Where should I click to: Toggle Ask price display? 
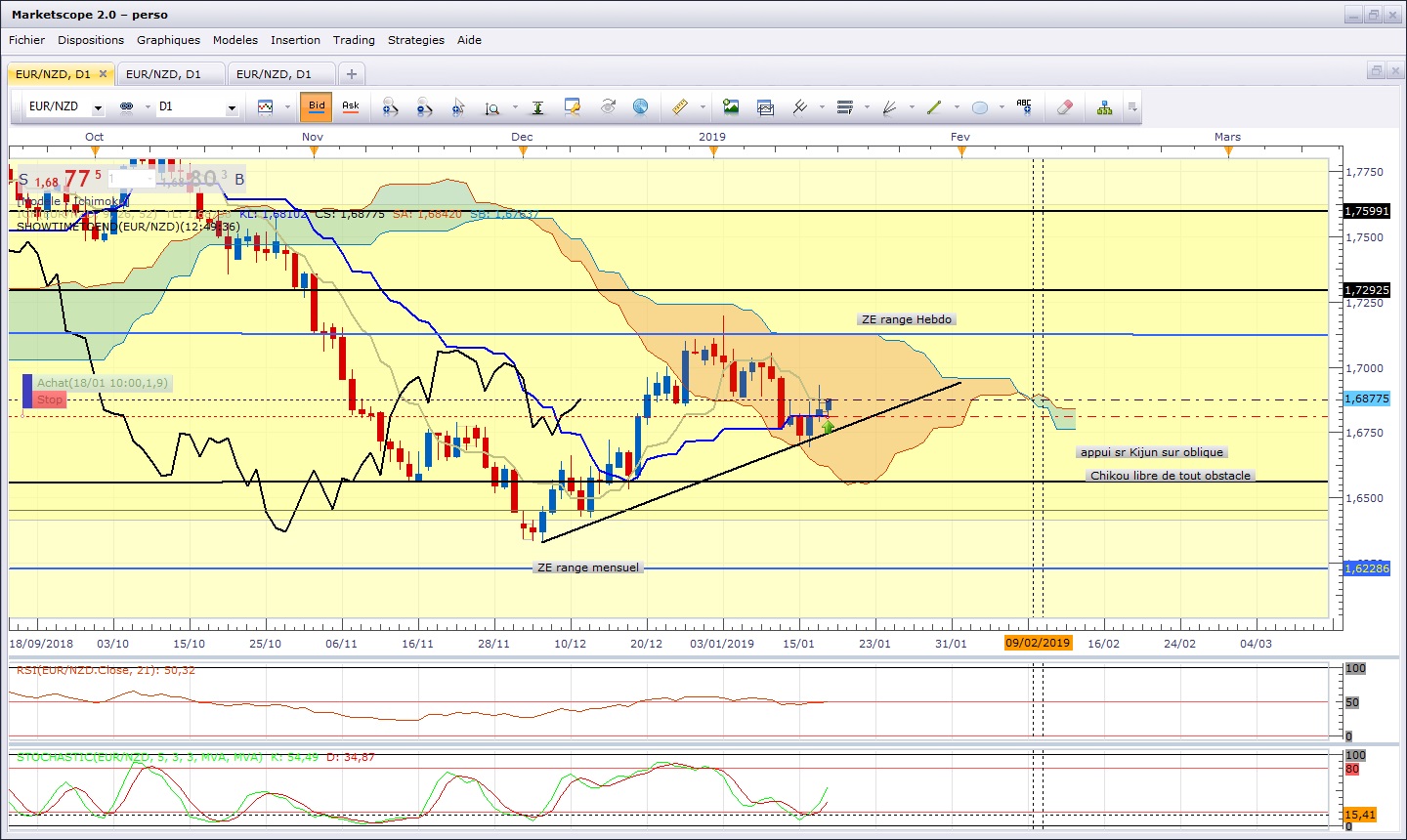(x=351, y=106)
